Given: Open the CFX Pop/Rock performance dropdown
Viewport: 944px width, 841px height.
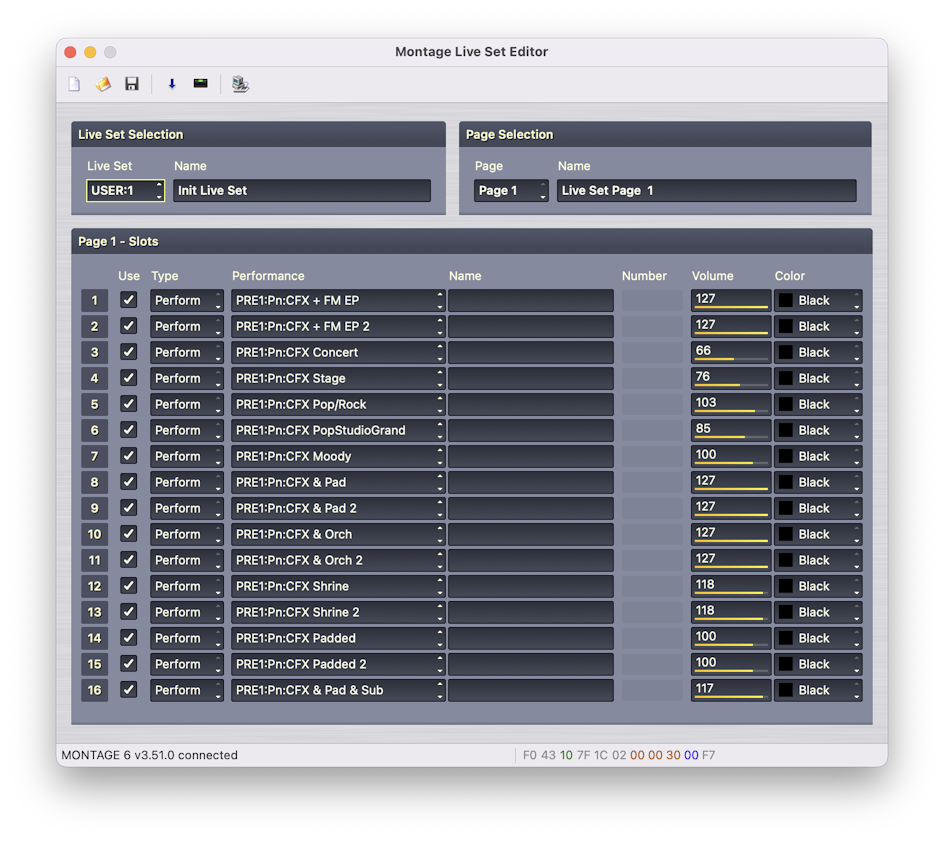Looking at the screenshot, I should 338,404.
